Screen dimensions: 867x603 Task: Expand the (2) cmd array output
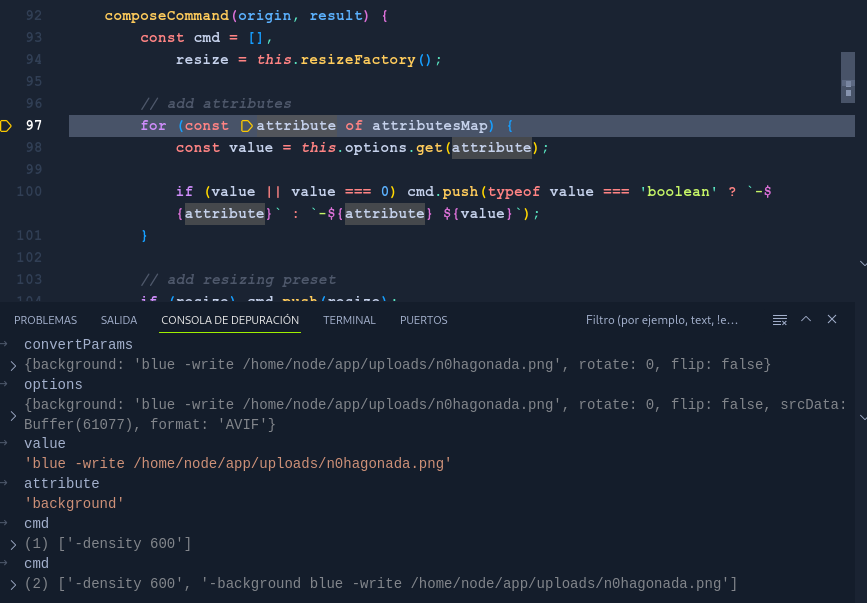(13, 584)
